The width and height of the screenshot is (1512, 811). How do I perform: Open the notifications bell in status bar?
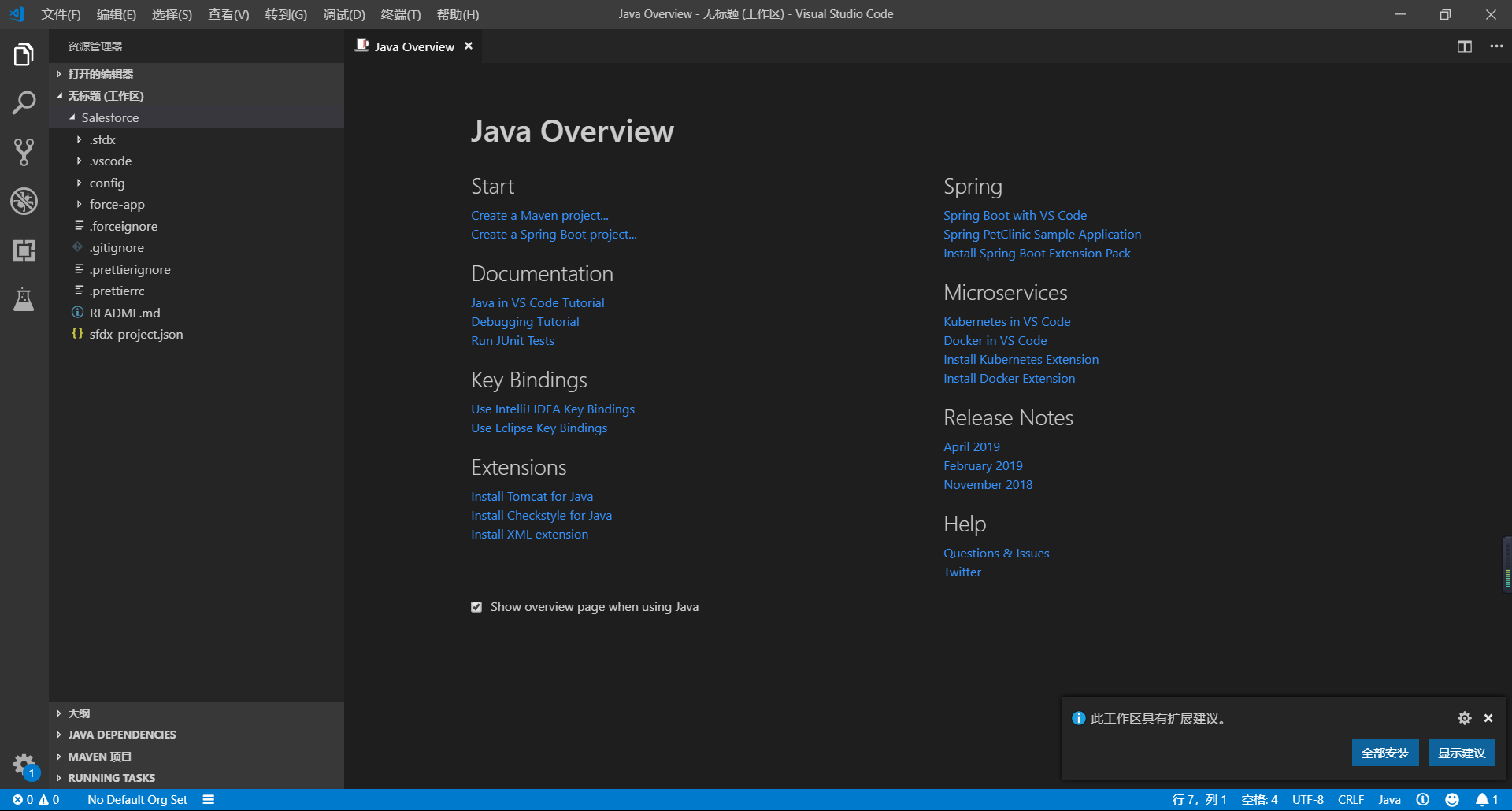(1487, 800)
